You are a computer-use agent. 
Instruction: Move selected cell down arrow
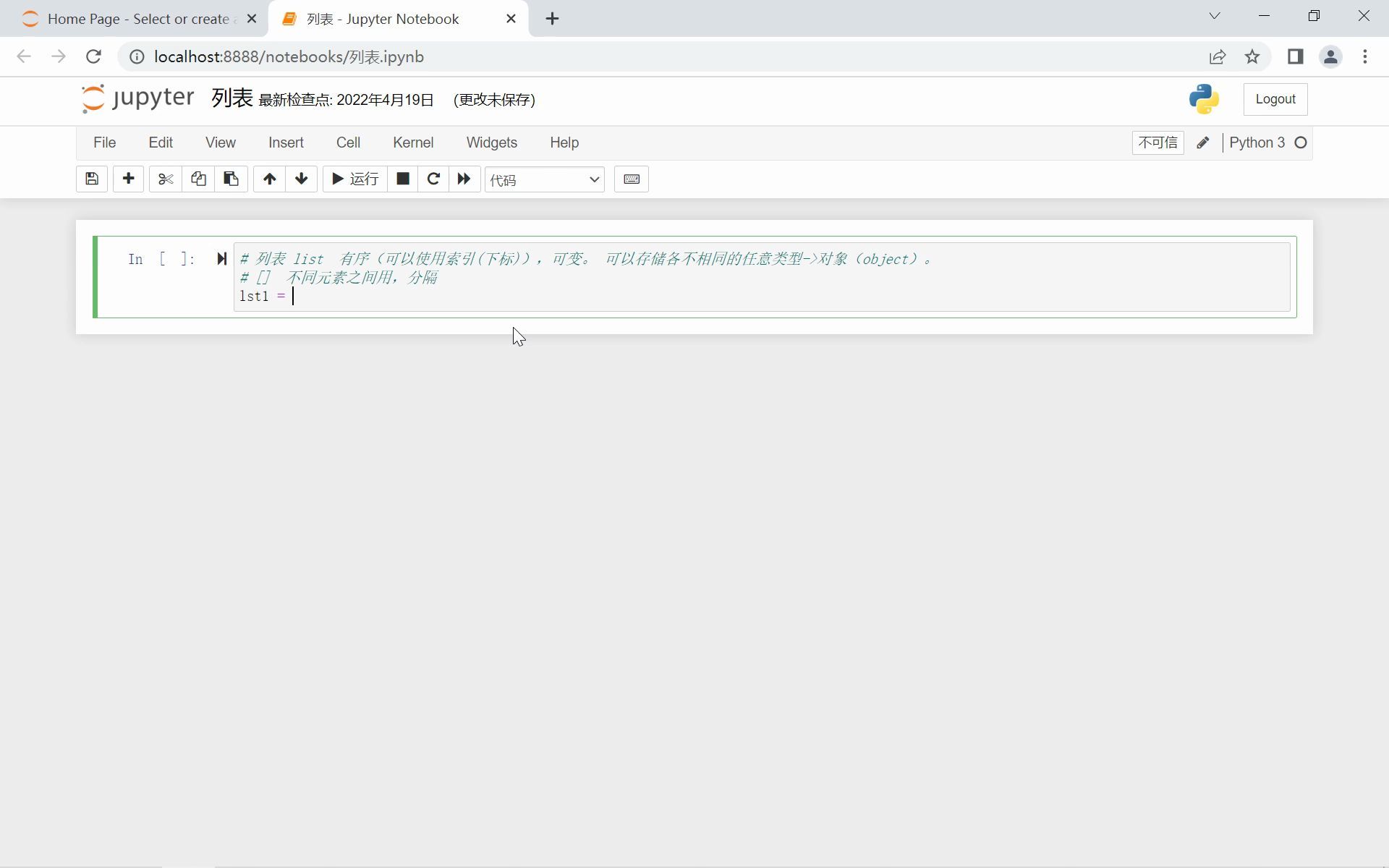click(x=302, y=179)
